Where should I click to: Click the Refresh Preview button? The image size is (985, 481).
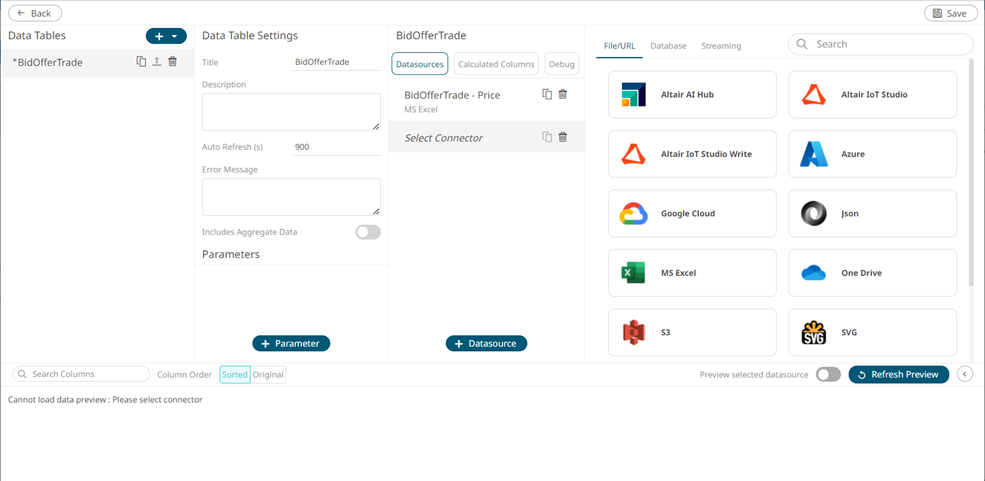click(898, 374)
